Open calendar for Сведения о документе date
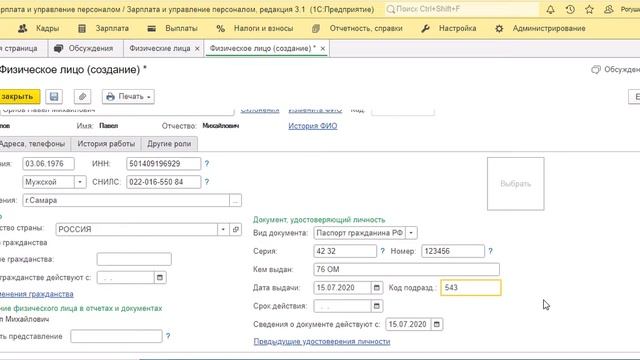 click(437, 324)
